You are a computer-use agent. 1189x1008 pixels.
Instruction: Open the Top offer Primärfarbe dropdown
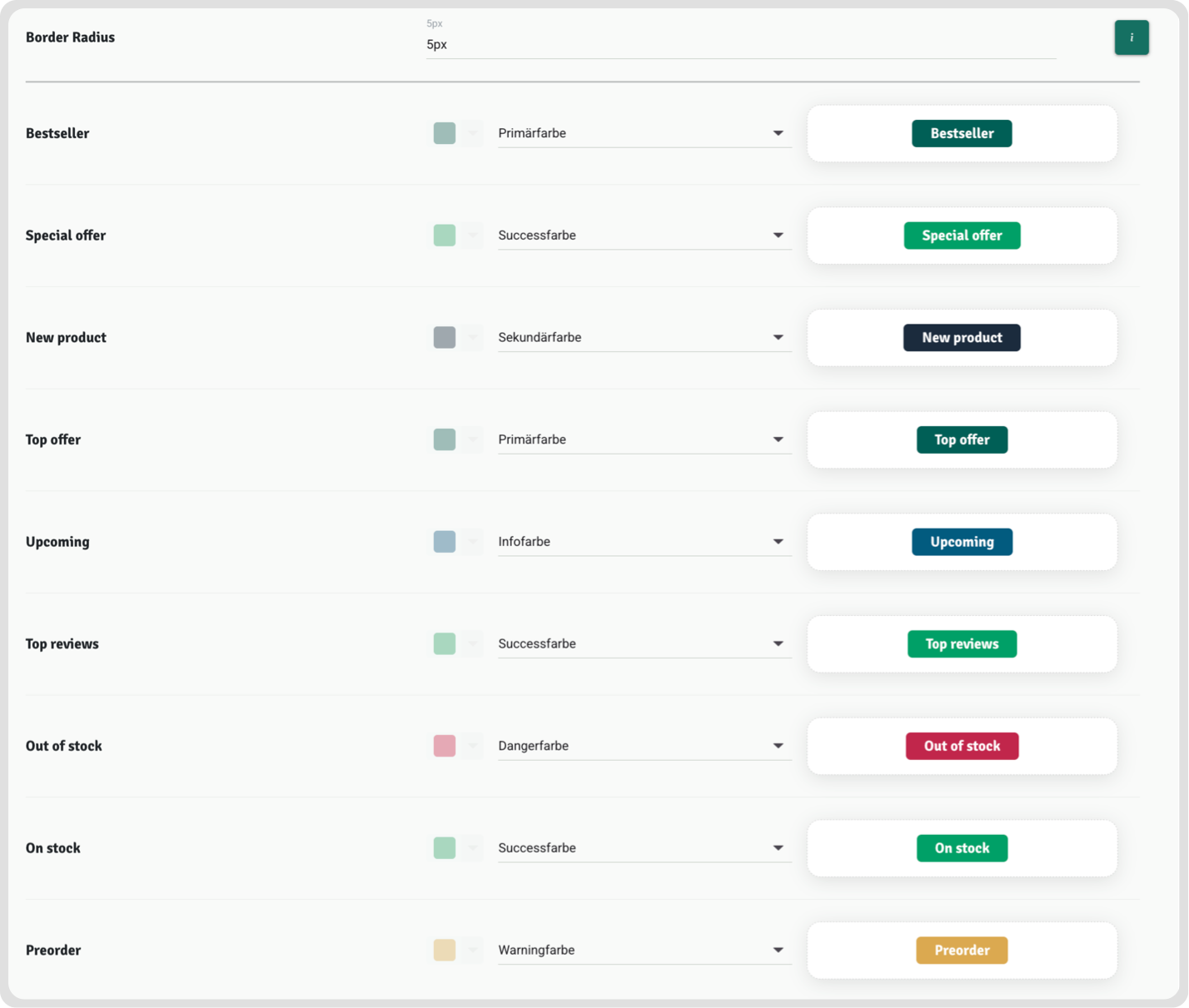644,439
